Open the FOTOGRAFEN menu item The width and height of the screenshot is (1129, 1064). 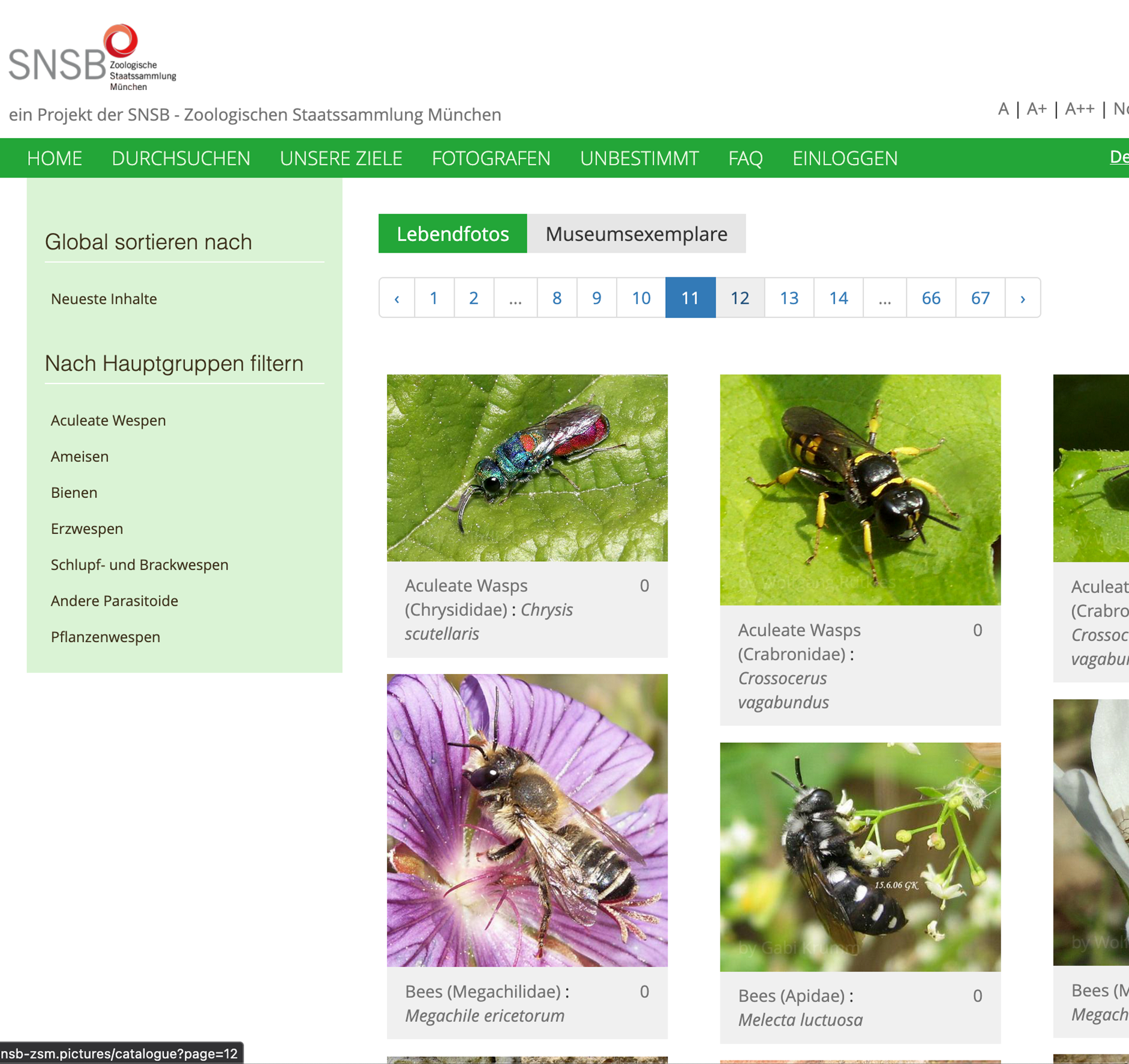(x=491, y=158)
